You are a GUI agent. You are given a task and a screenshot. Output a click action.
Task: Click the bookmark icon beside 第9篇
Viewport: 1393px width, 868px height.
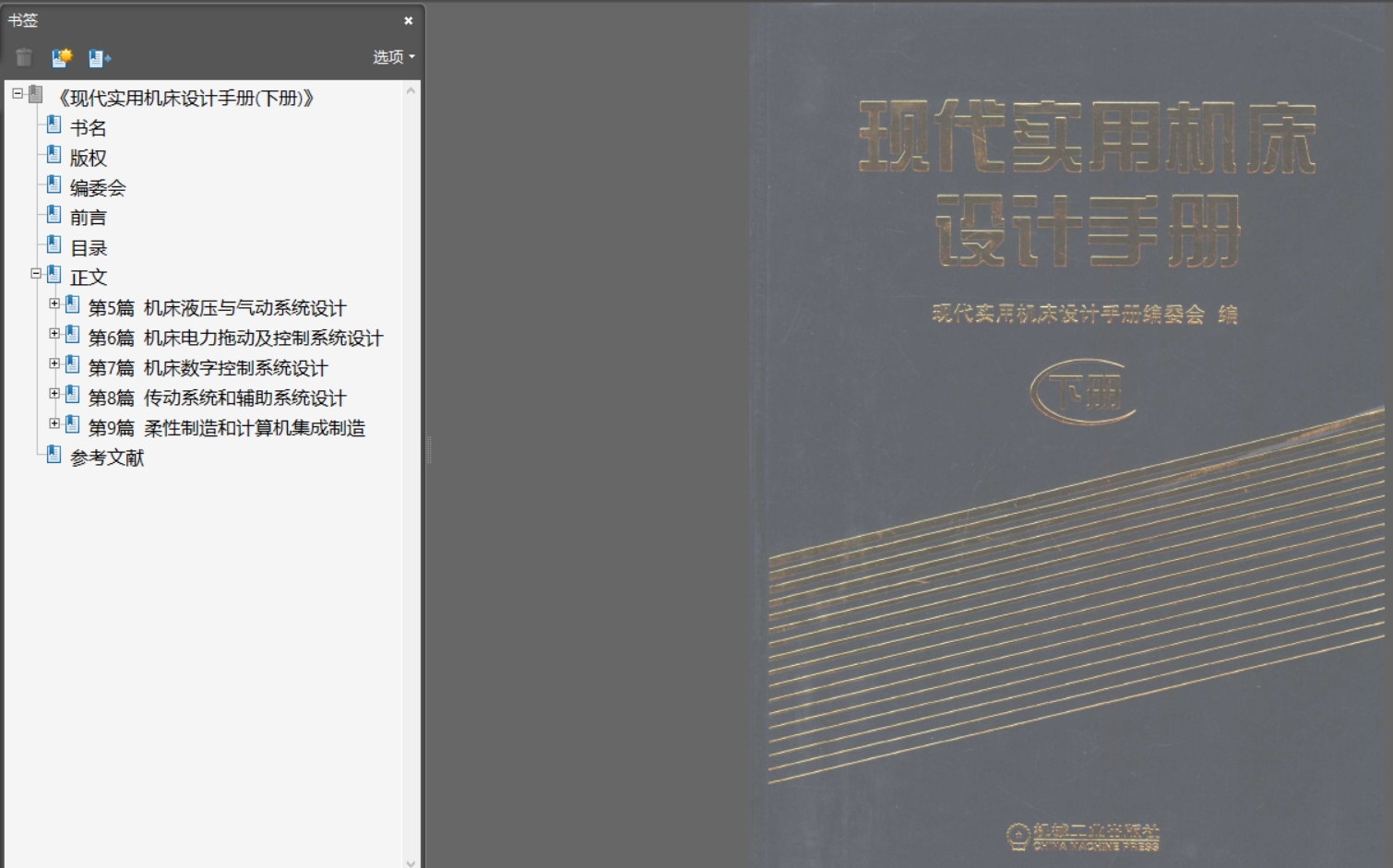[x=72, y=425]
